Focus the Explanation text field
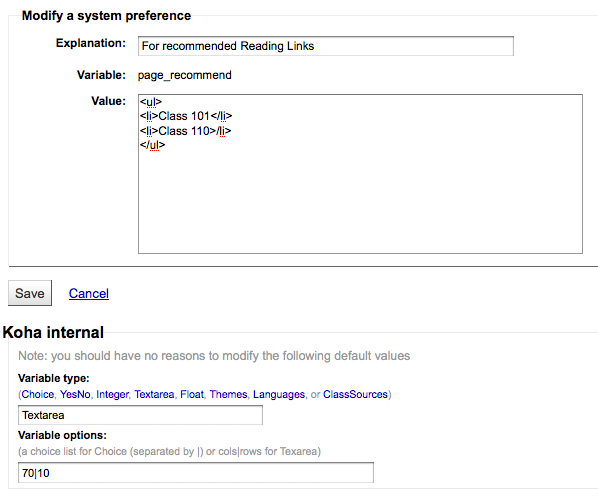 [x=326, y=46]
